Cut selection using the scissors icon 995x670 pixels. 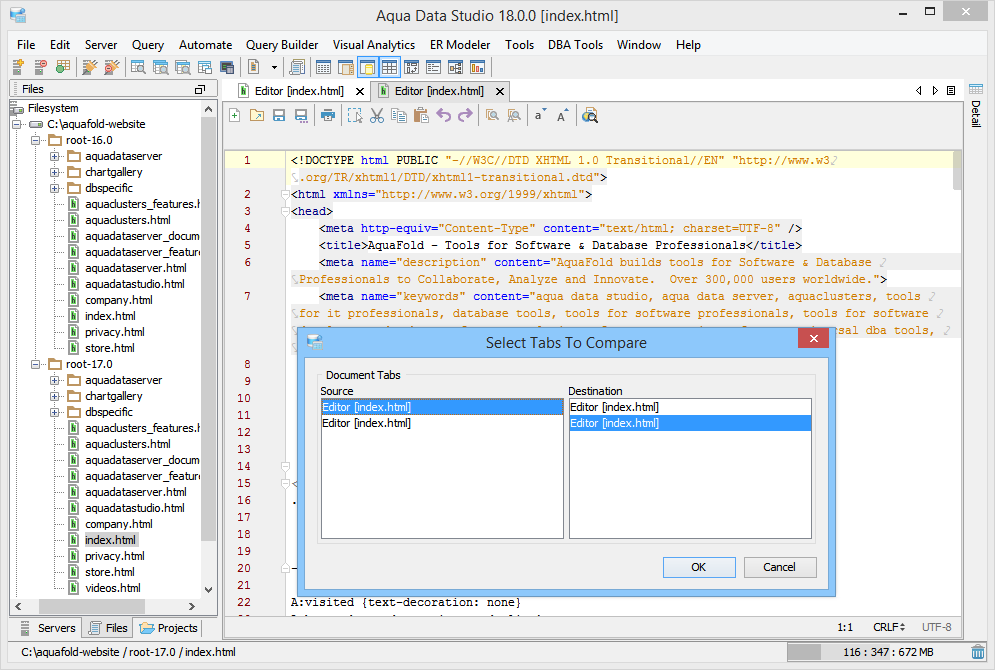377,115
